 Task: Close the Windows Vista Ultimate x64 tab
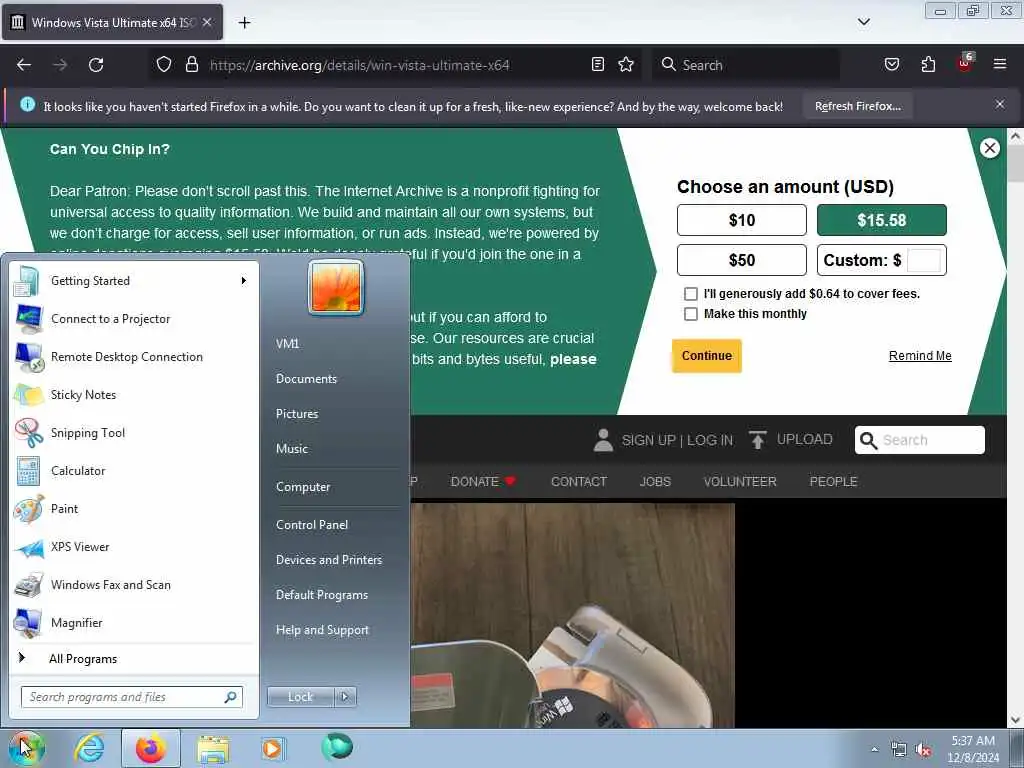pos(207,22)
